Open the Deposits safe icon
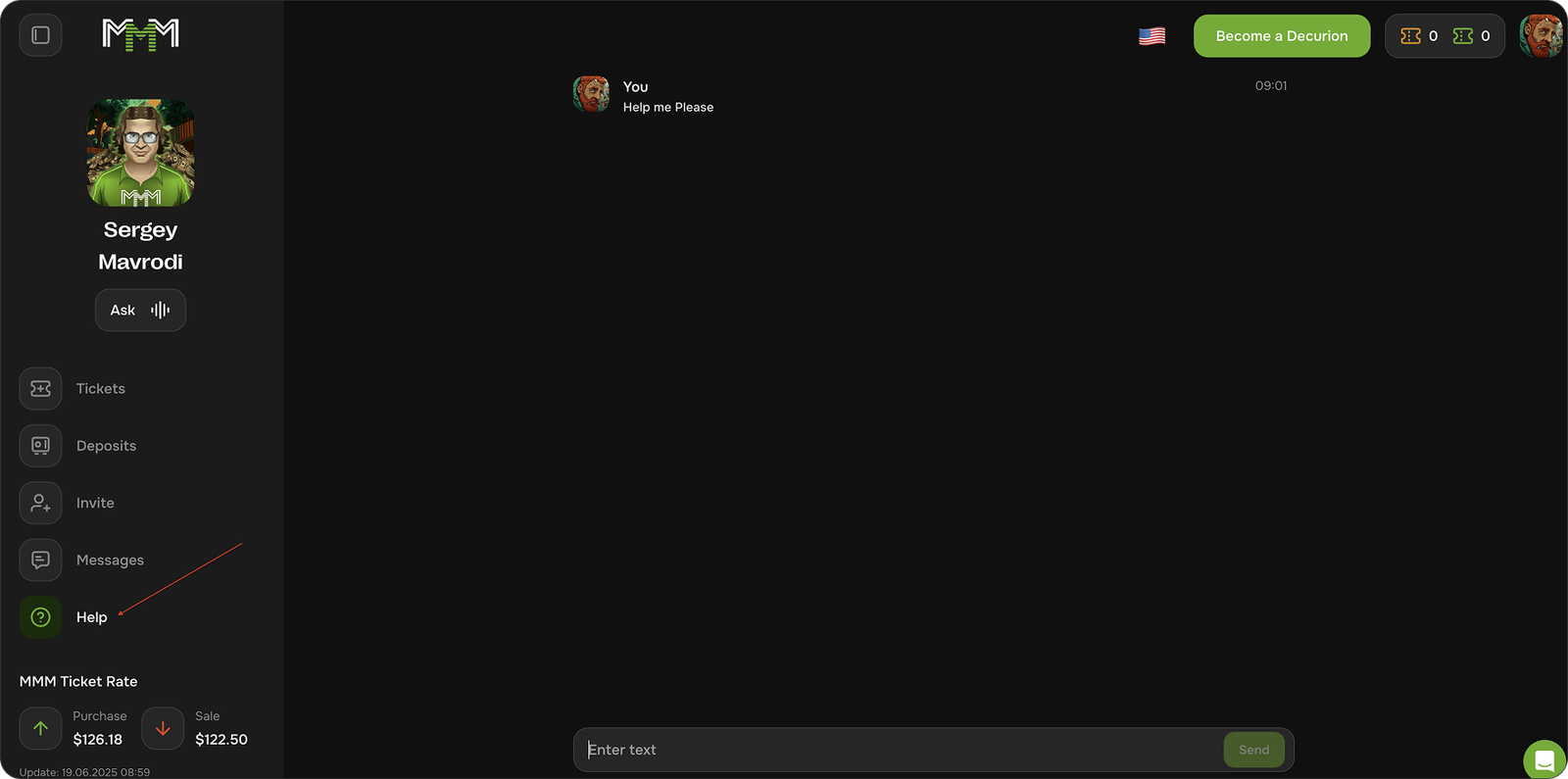This screenshot has width=1568, height=779. (40, 446)
